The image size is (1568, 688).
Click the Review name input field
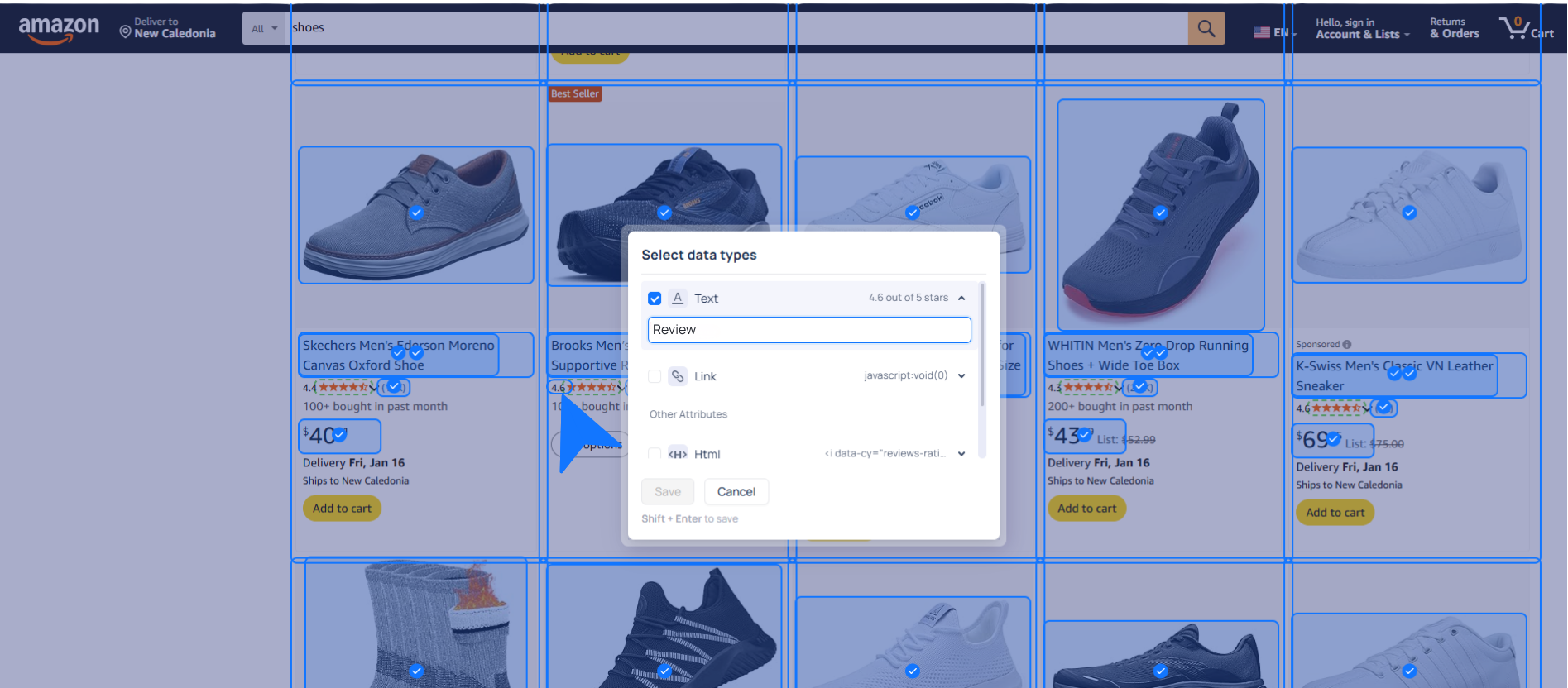(x=808, y=330)
